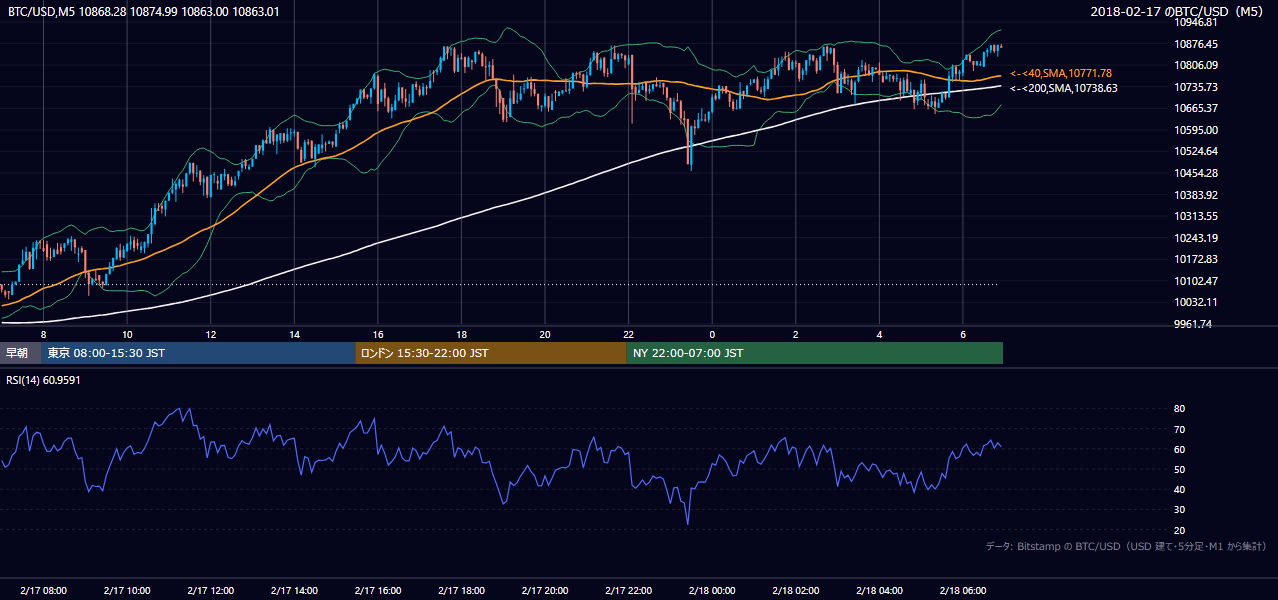Click hour label 22 on the price chart time axis

628,334
